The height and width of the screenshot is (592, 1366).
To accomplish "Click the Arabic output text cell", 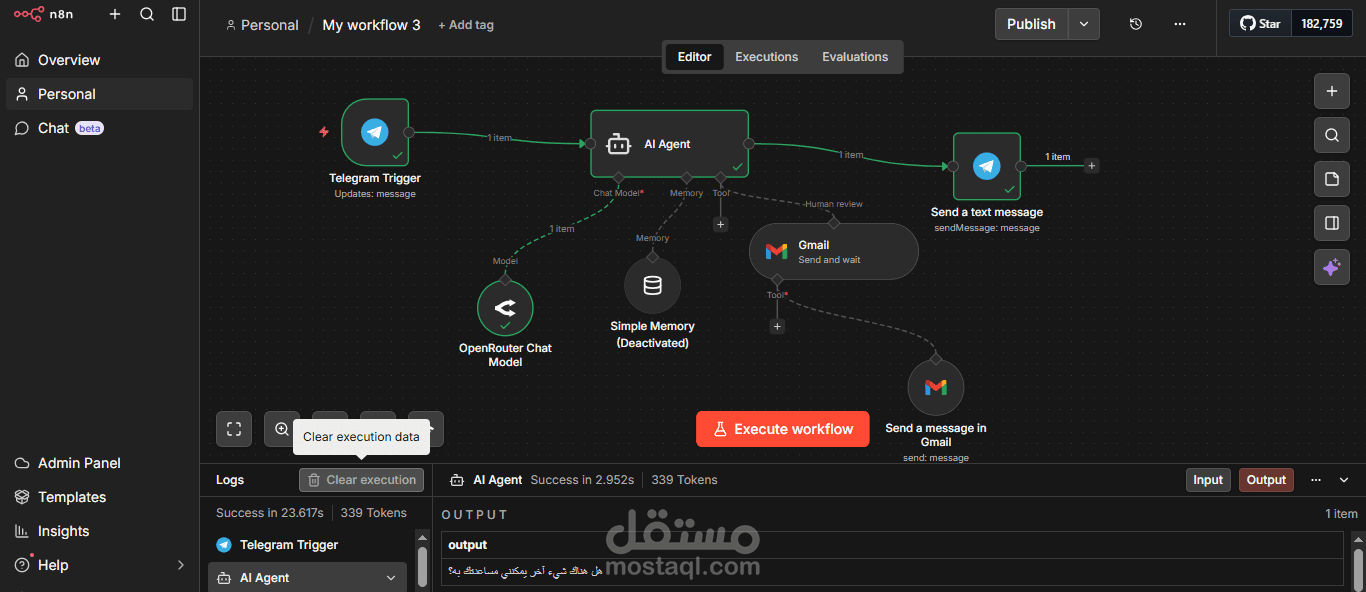I will click(892, 572).
